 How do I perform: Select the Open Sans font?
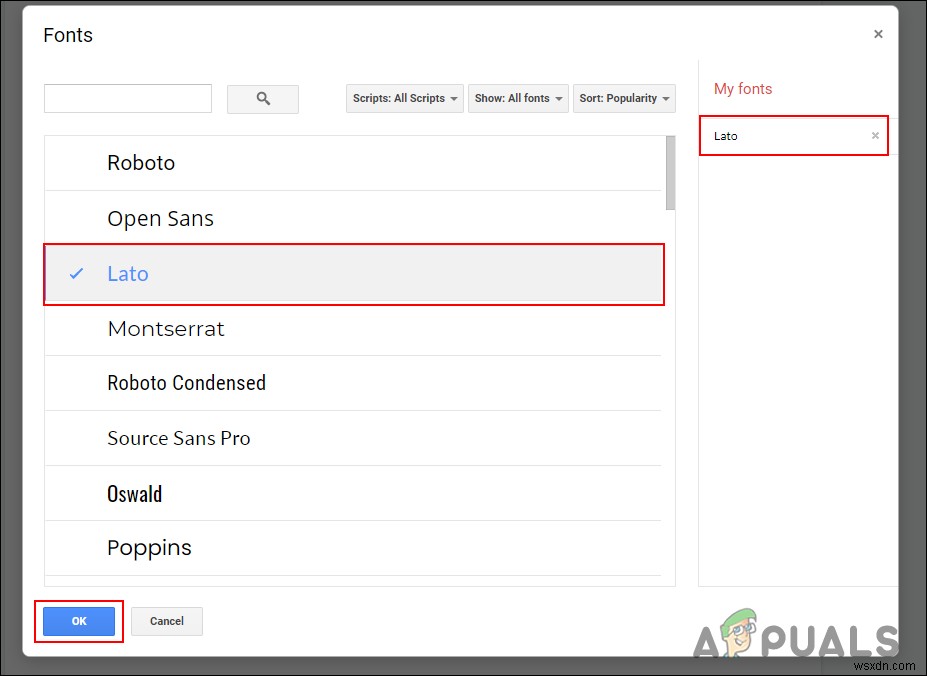click(x=160, y=219)
